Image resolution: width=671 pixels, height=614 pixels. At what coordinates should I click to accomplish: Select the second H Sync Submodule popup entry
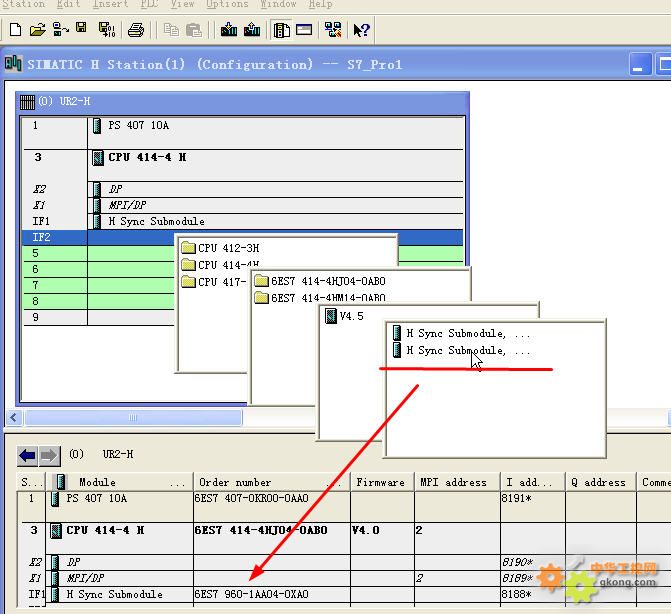tap(462, 350)
